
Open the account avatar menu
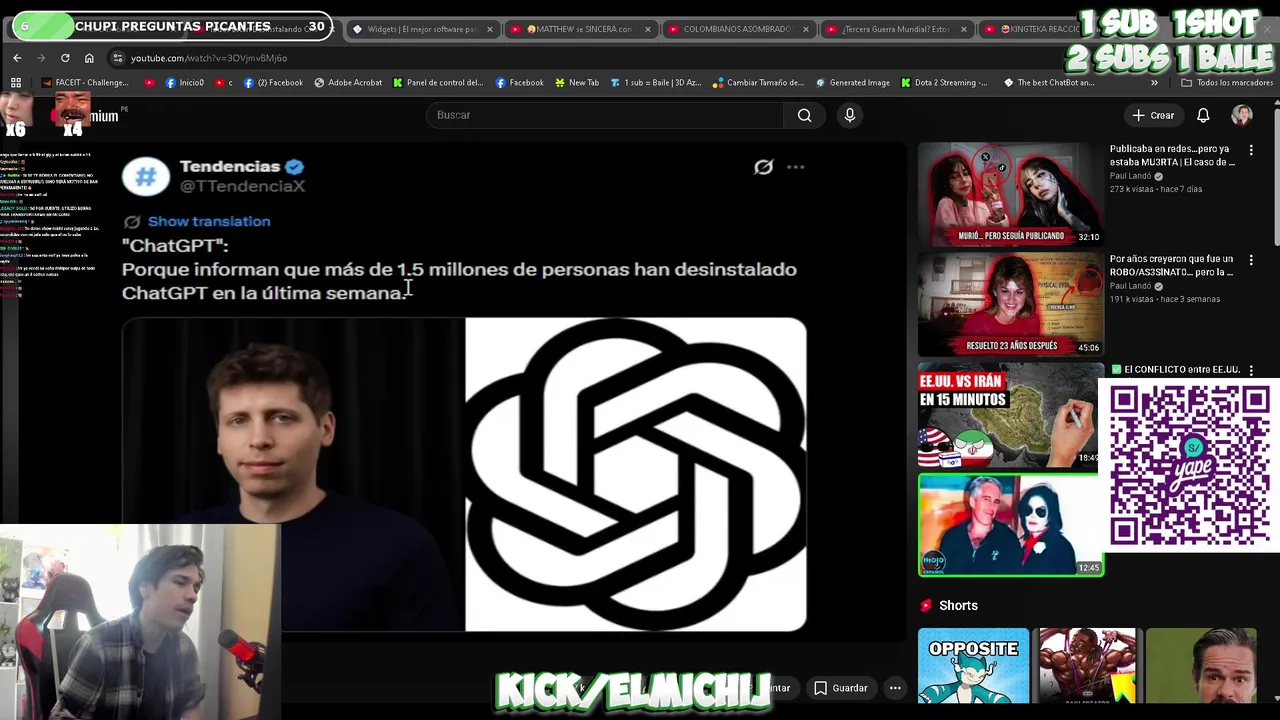coord(1242,115)
